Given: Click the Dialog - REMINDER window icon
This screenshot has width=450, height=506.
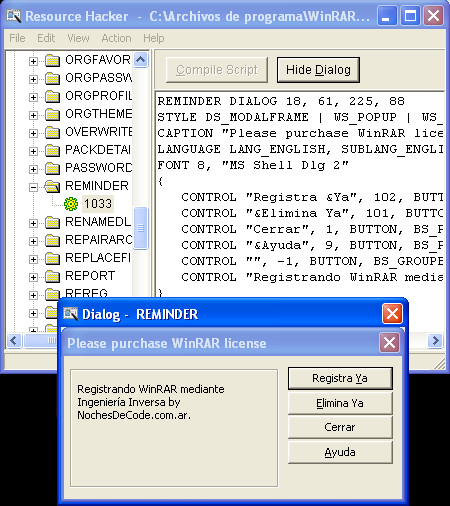Looking at the screenshot, I should coord(71,314).
